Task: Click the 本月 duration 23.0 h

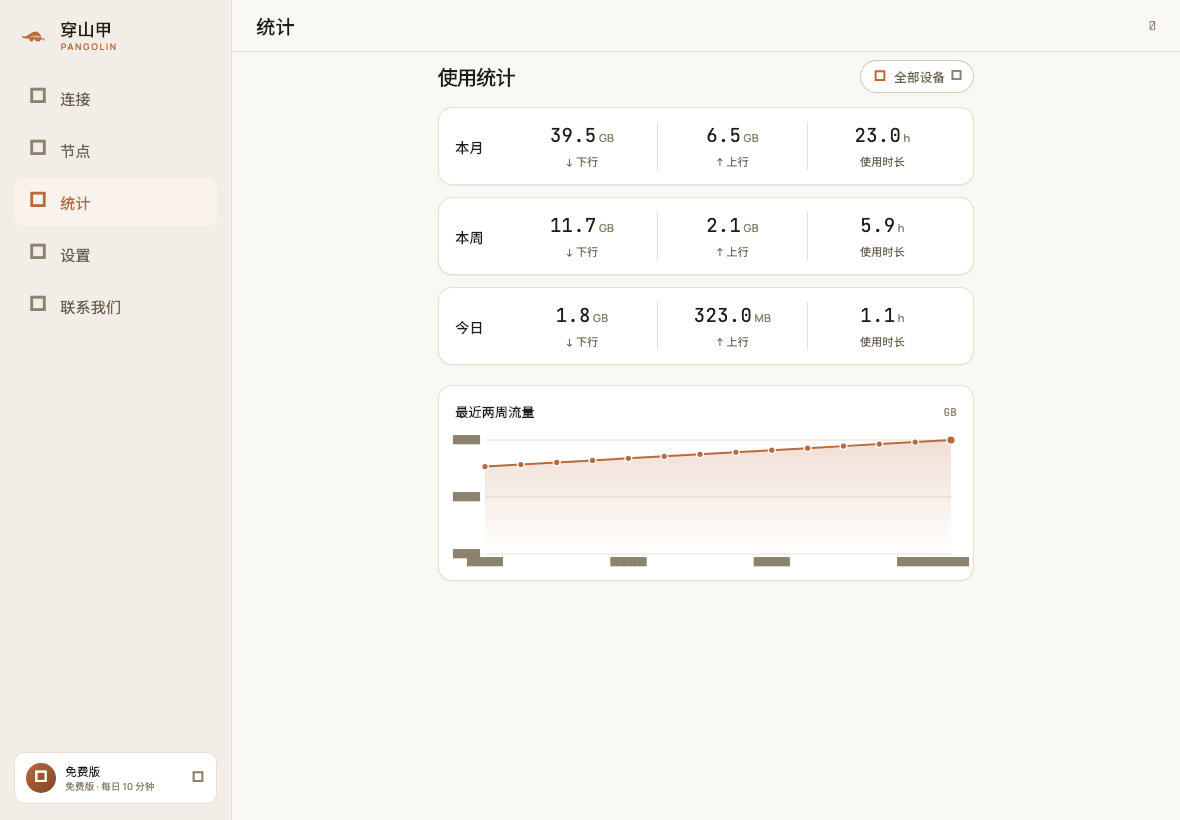Action: coord(882,136)
